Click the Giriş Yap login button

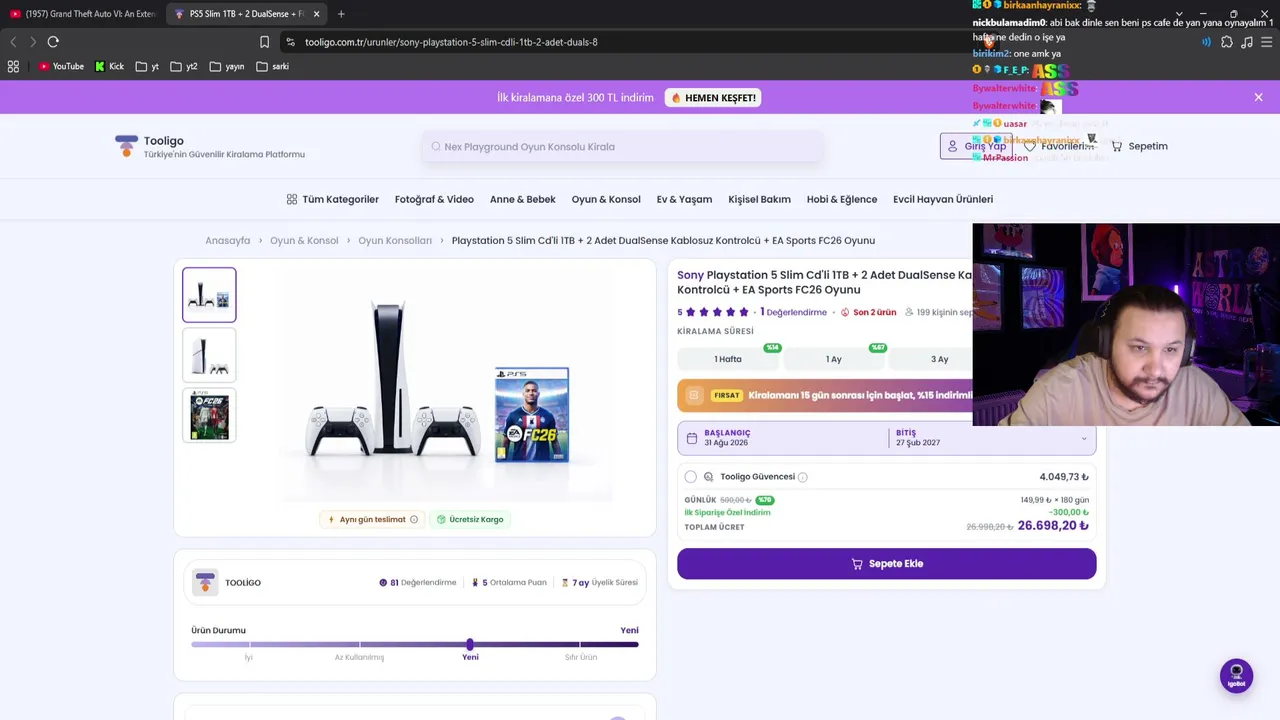coord(976,146)
